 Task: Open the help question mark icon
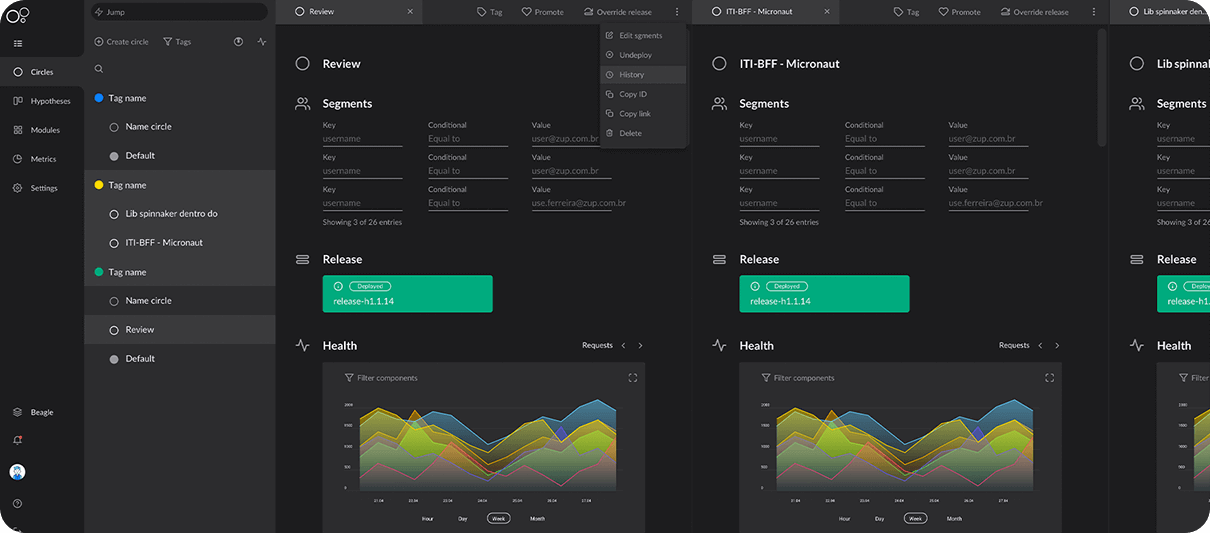[18, 503]
